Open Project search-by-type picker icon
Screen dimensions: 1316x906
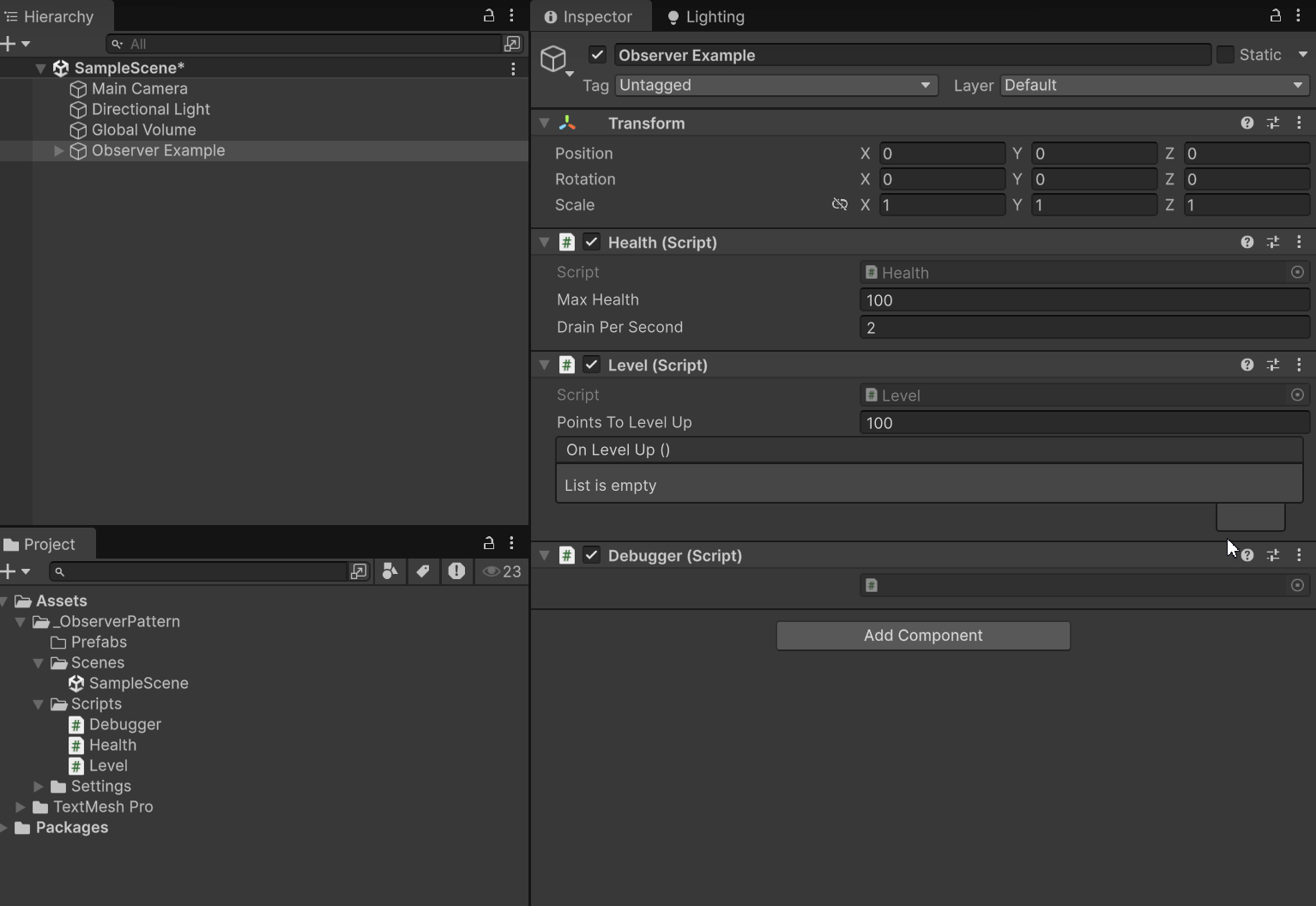coord(359,571)
